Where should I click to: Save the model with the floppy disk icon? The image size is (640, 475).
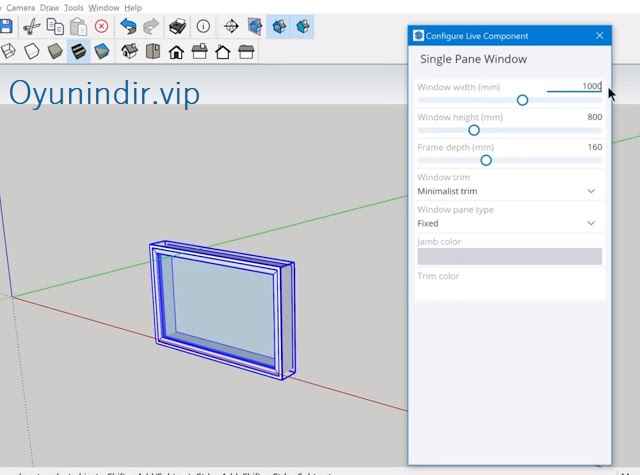point(6,27)
